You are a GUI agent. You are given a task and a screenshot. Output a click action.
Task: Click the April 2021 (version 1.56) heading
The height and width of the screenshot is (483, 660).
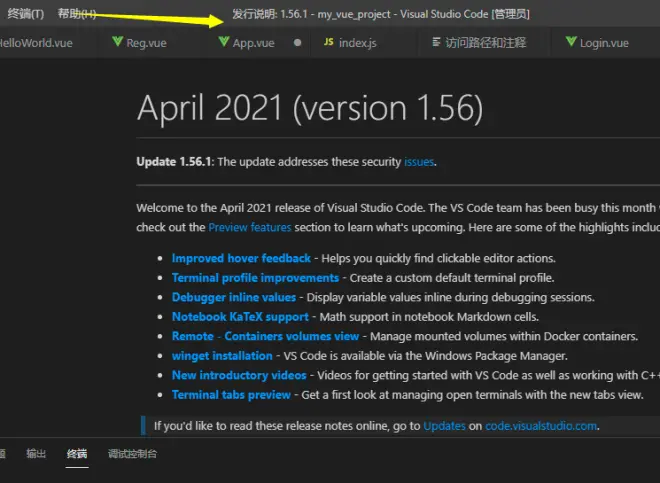(x=310, y=108)
